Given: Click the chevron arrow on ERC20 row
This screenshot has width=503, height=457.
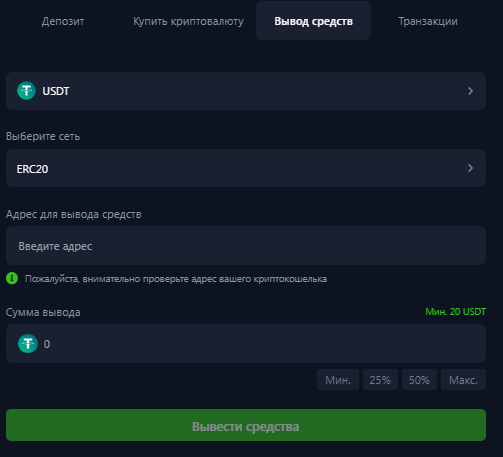Looking at the screenshot, I should click(470, 168).
